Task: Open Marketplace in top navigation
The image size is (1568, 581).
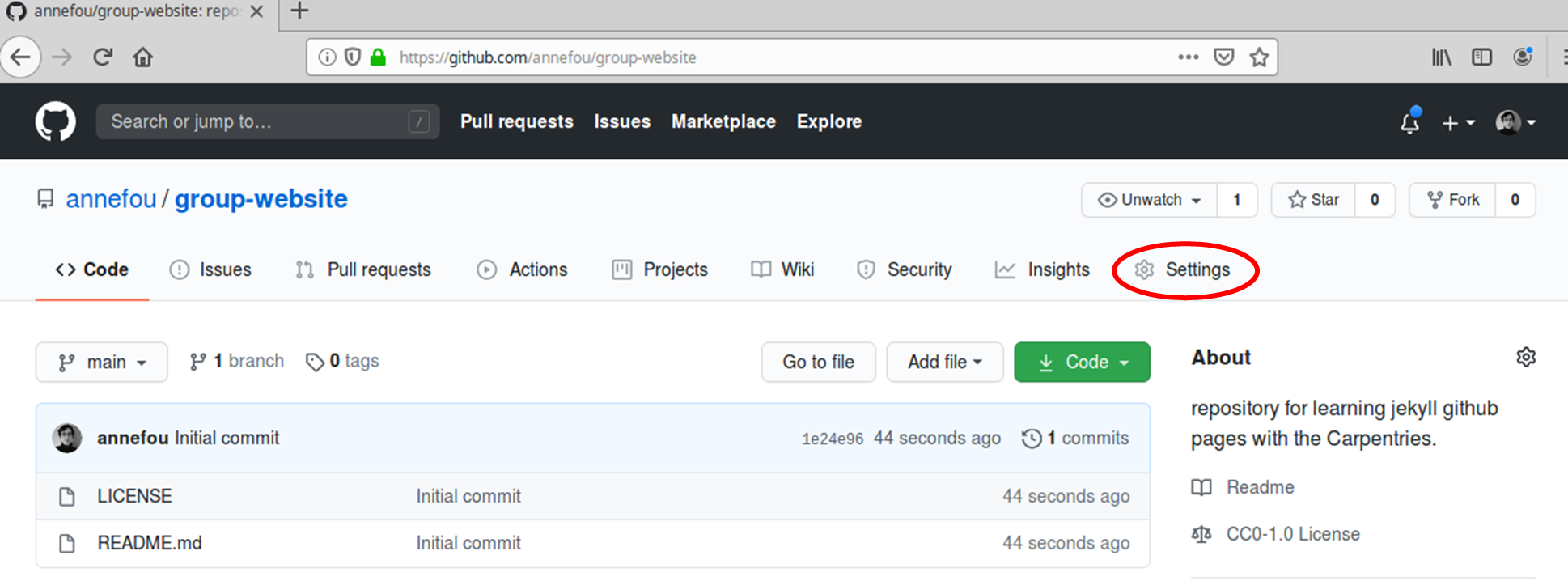Action: point(723,121)
